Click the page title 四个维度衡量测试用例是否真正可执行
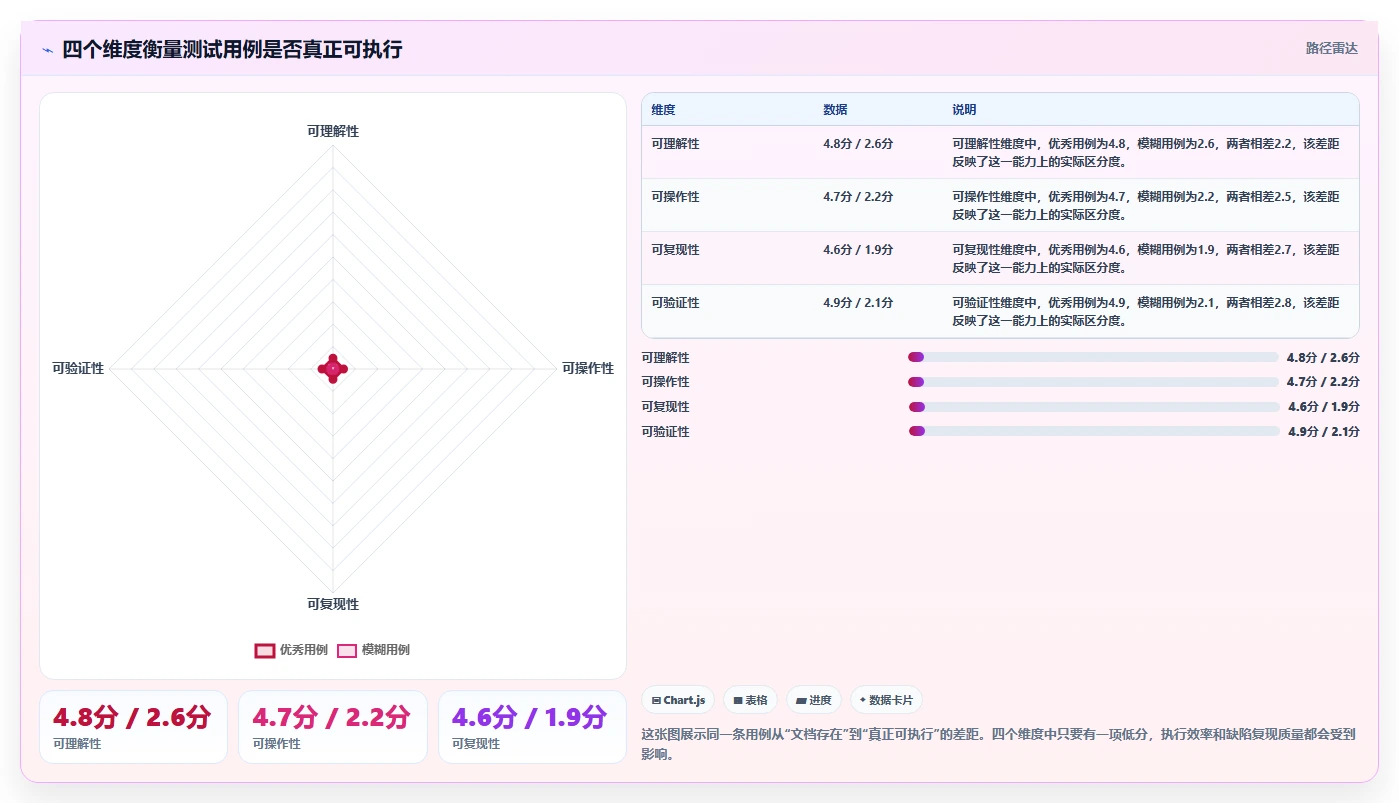Viewport: 1399px width, 803px height. click(x=232, y=49)
